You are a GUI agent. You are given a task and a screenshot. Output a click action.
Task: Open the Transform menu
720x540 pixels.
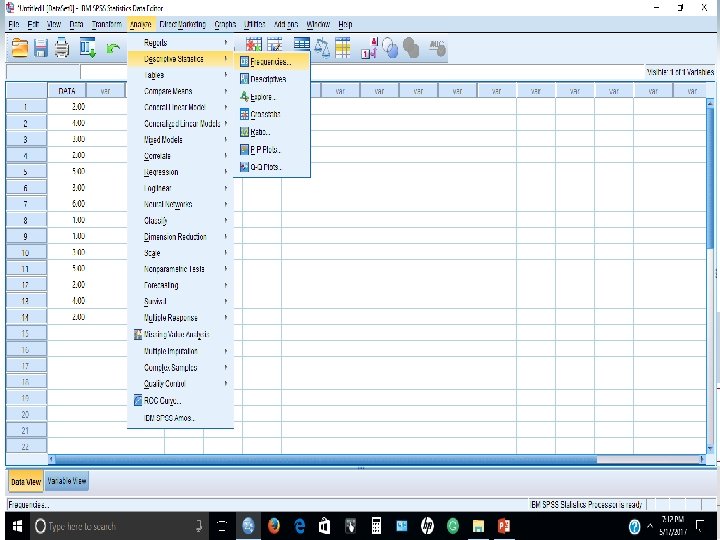pos(107,24)
